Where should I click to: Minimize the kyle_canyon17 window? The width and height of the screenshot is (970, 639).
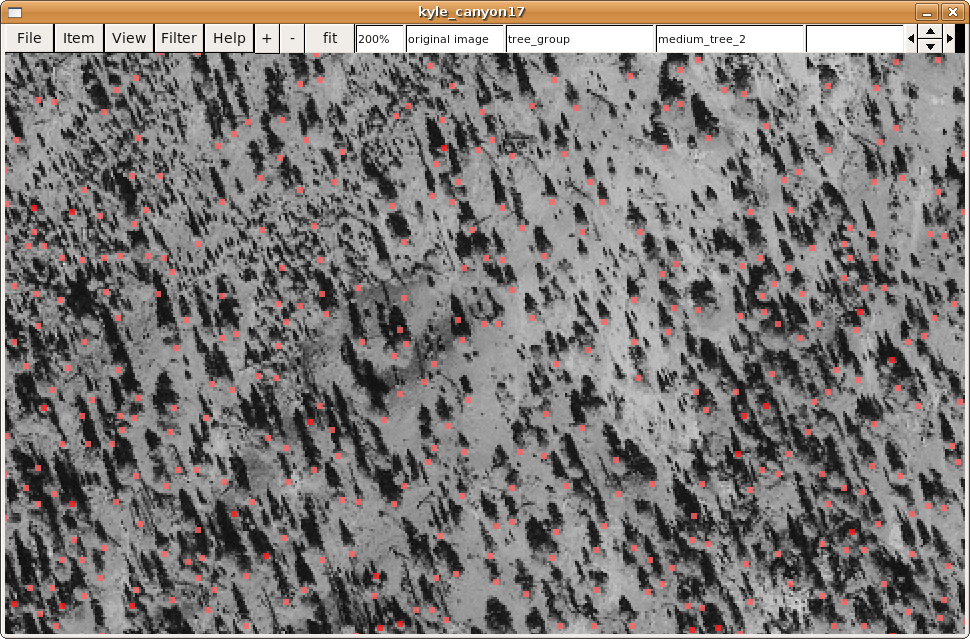point(927,12)
